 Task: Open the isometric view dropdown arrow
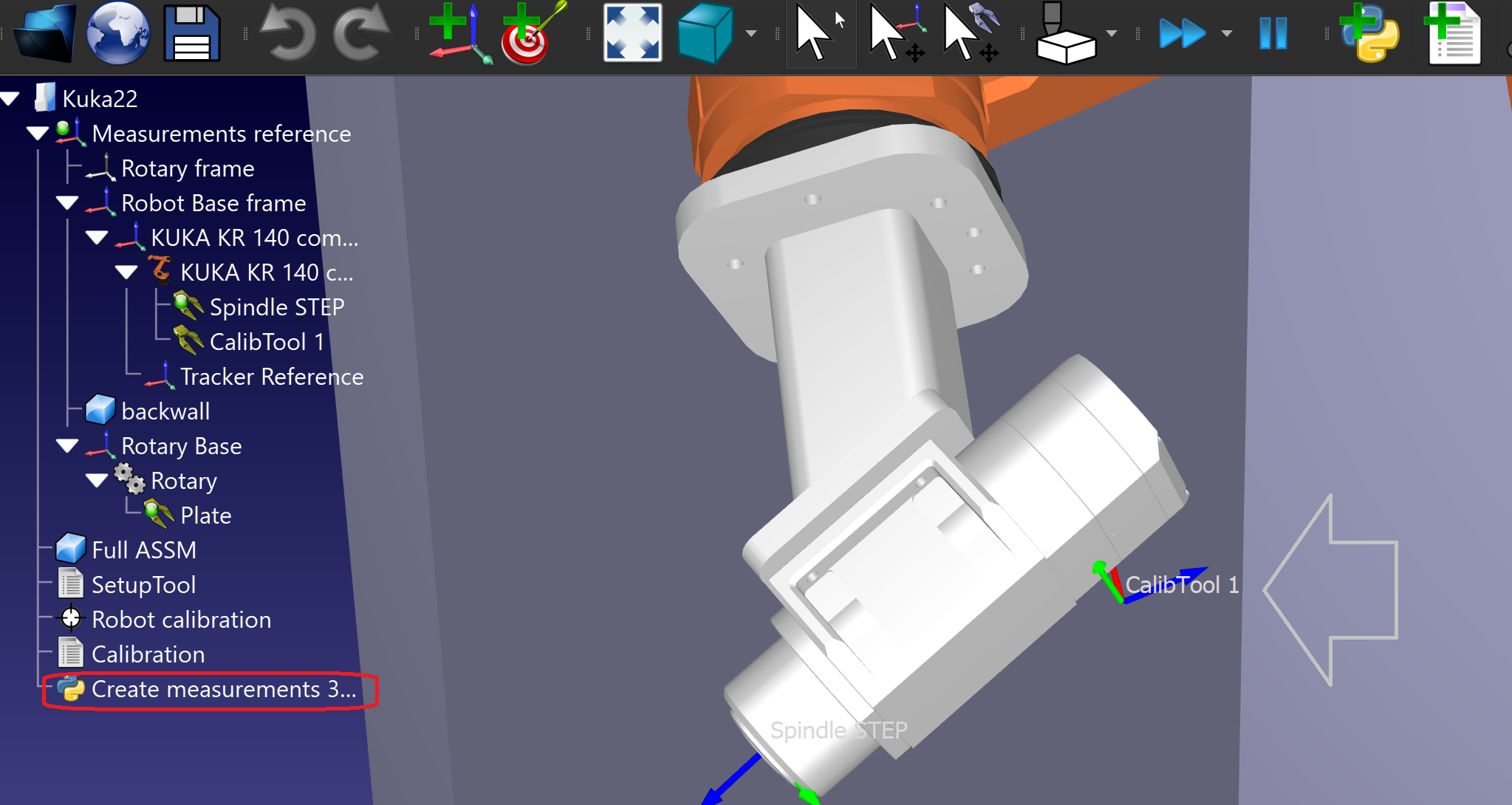(x=751, y=33)
